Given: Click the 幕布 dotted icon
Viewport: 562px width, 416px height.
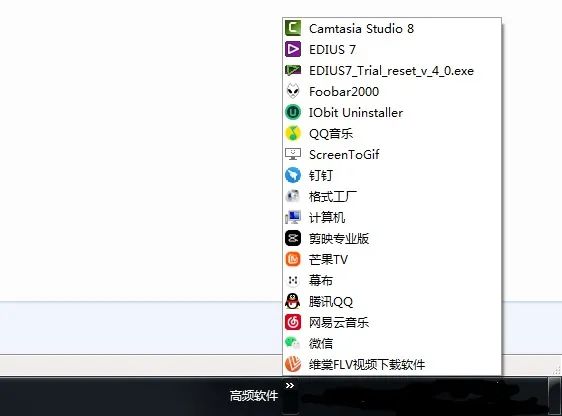Looking at the screenshot, I should [x=293, y=280].
